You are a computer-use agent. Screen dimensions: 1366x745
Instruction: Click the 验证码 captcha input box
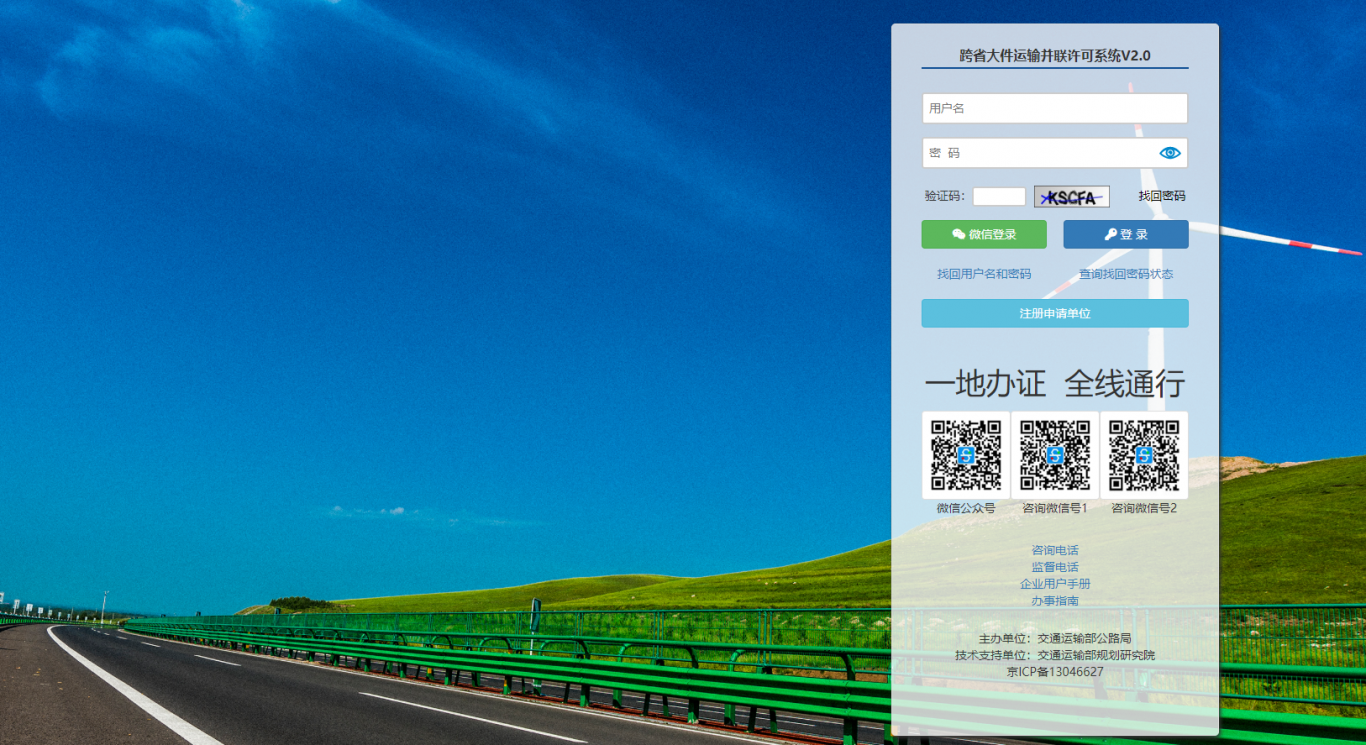[x=999, y=196]
